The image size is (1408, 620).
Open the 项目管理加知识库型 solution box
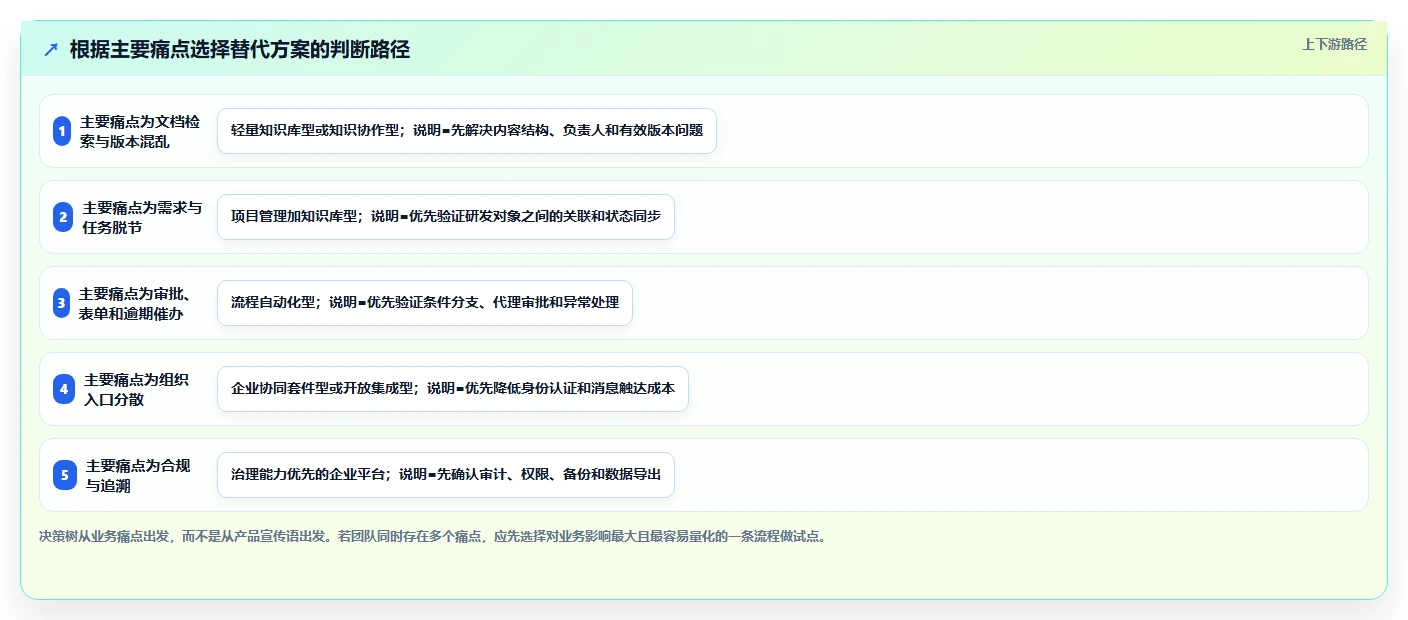pos(446,217)
